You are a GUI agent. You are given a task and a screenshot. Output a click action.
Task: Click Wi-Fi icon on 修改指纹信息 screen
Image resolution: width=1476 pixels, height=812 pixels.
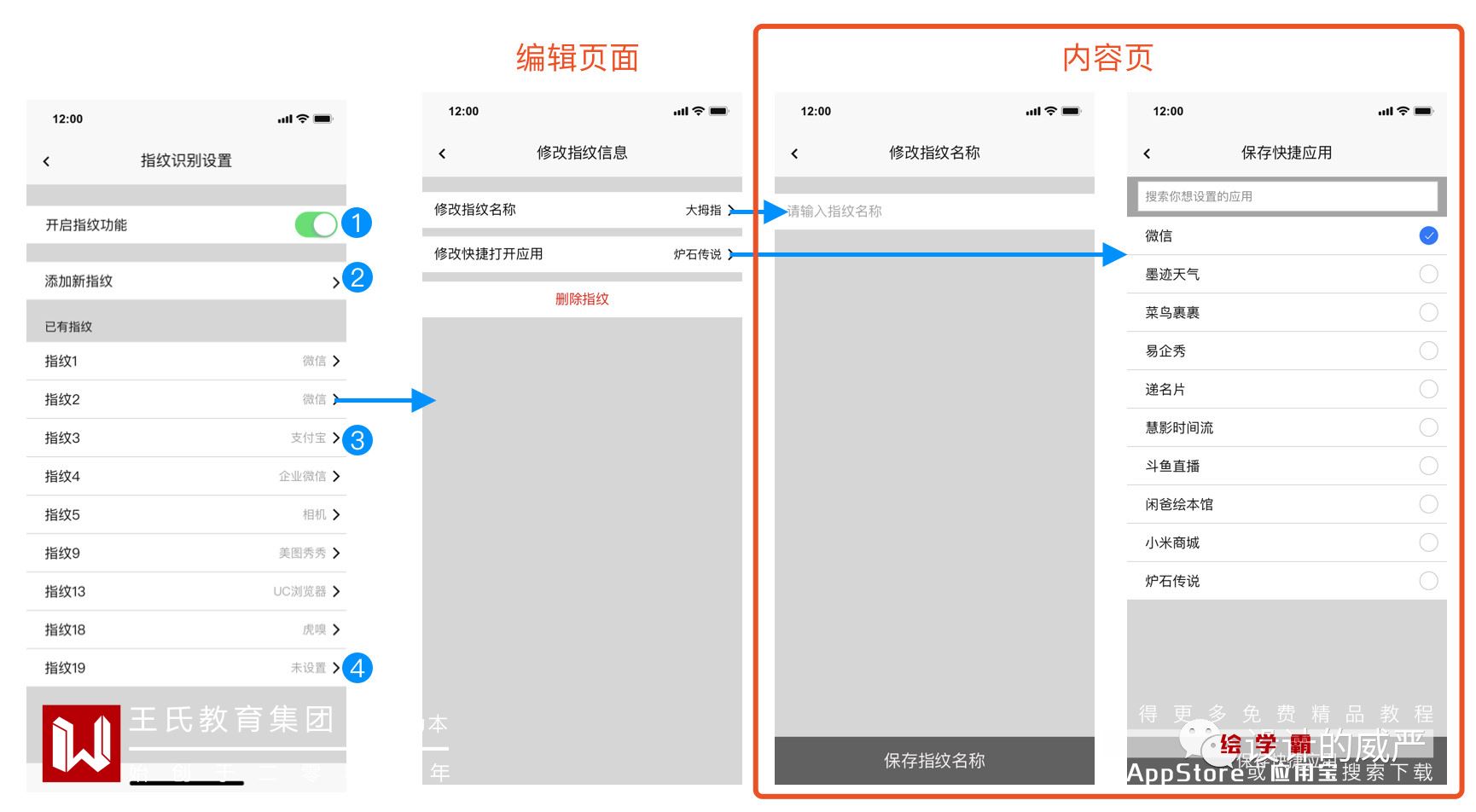tap(698, 111)
